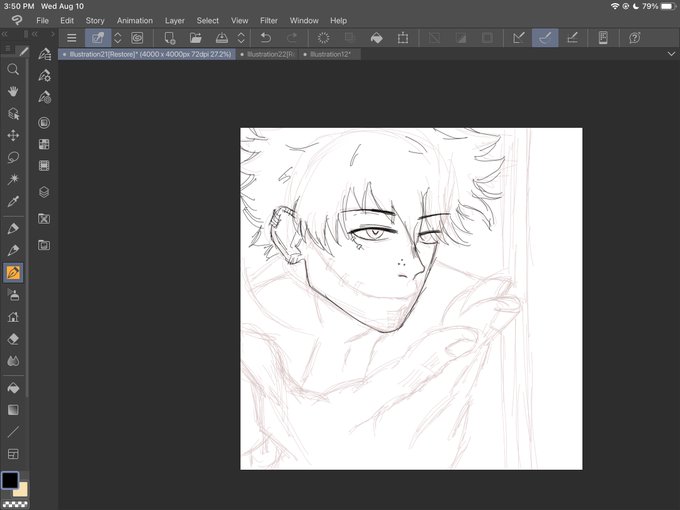
Task: Toggle highlighted Snap to Special Ruler
Action: click(545, 38)
